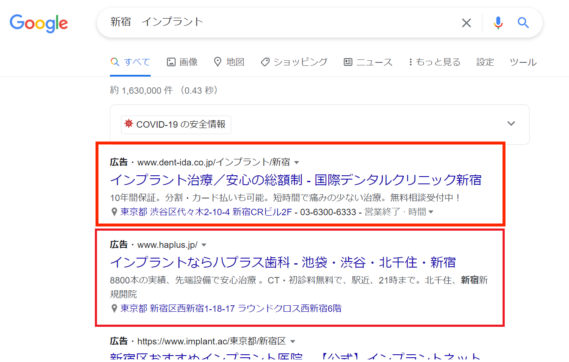Clear the search box with the X icon
This screenshot has width=569, height=362.
[466, 23]
